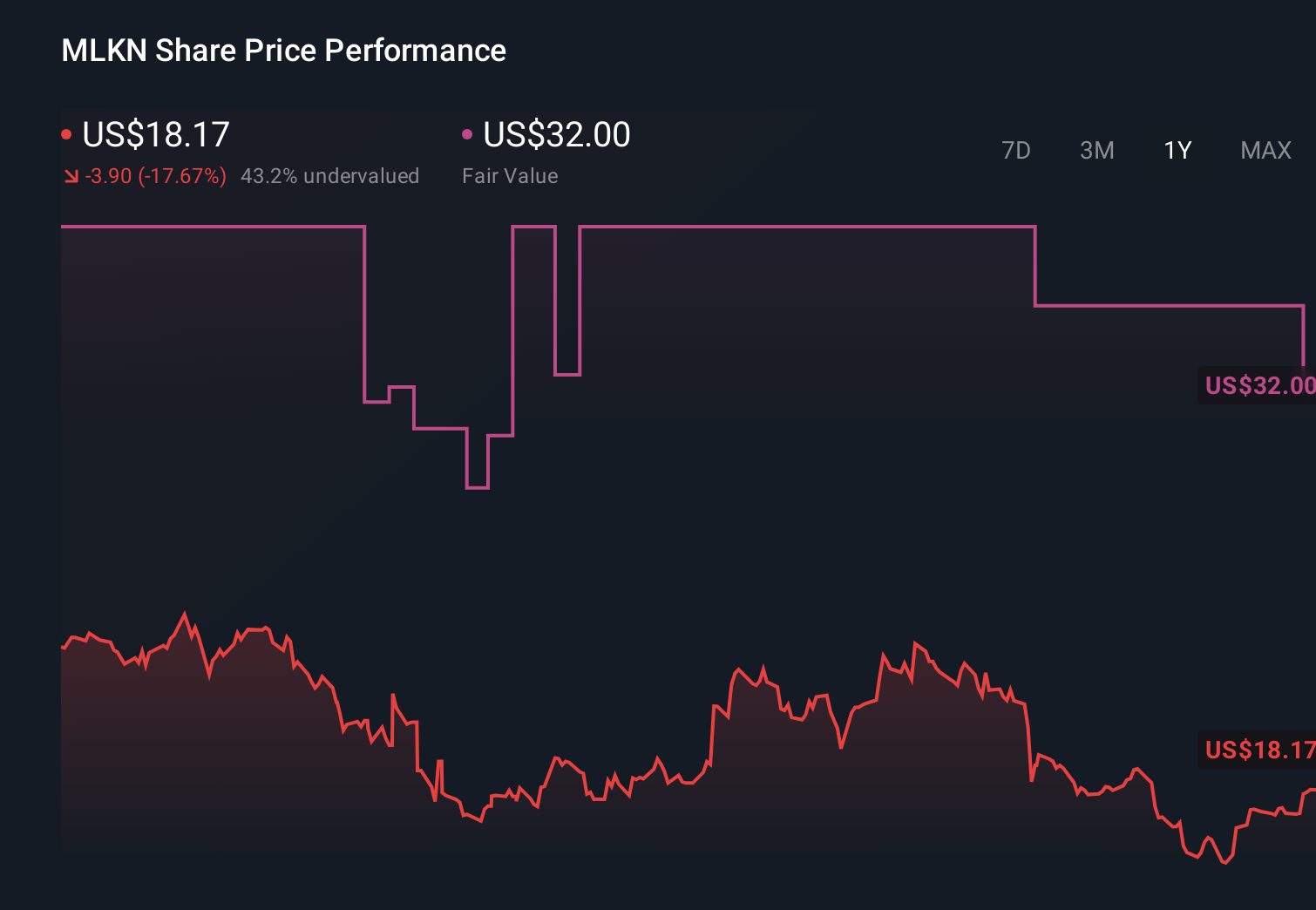
Task: Select the 1Y time range tab
Action: (1177, 151)
